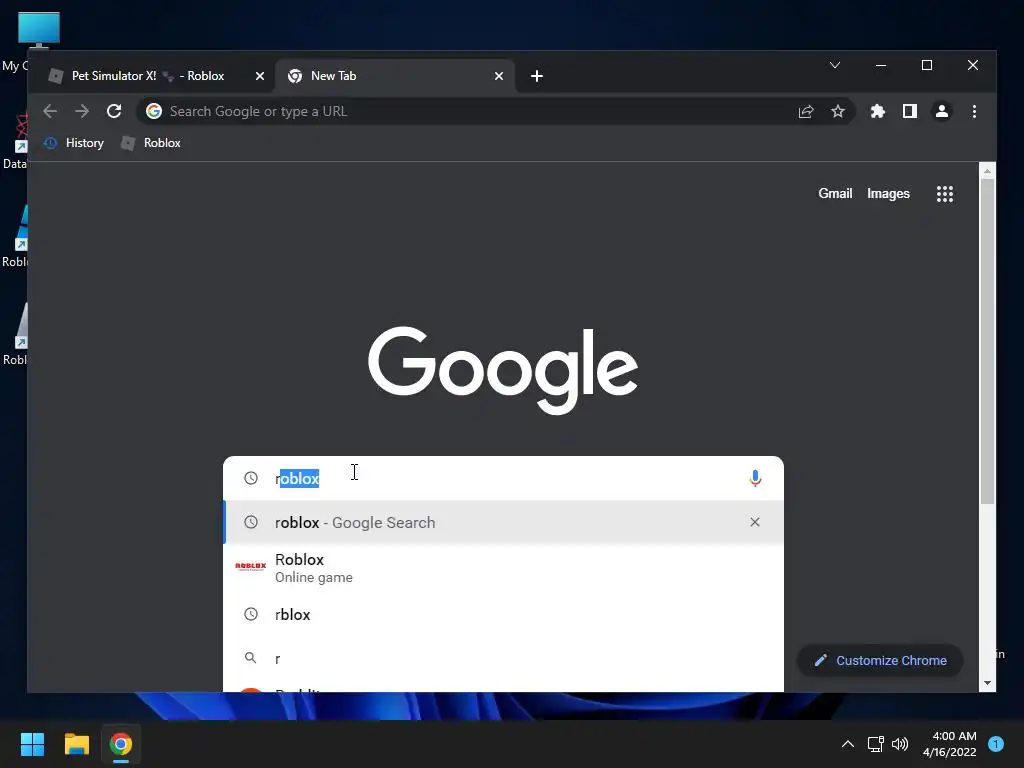The width and height of the screenshot is (1024, 768).
Task: Open the Chrome profile avatar
Action: point(942,111)
